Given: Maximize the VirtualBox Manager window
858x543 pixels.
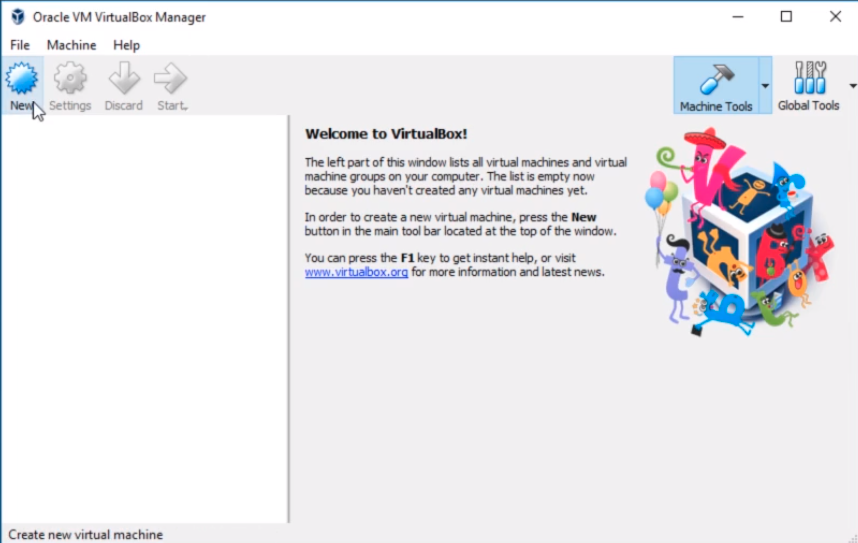Looking at the screenshot, I should pos(786,17).
